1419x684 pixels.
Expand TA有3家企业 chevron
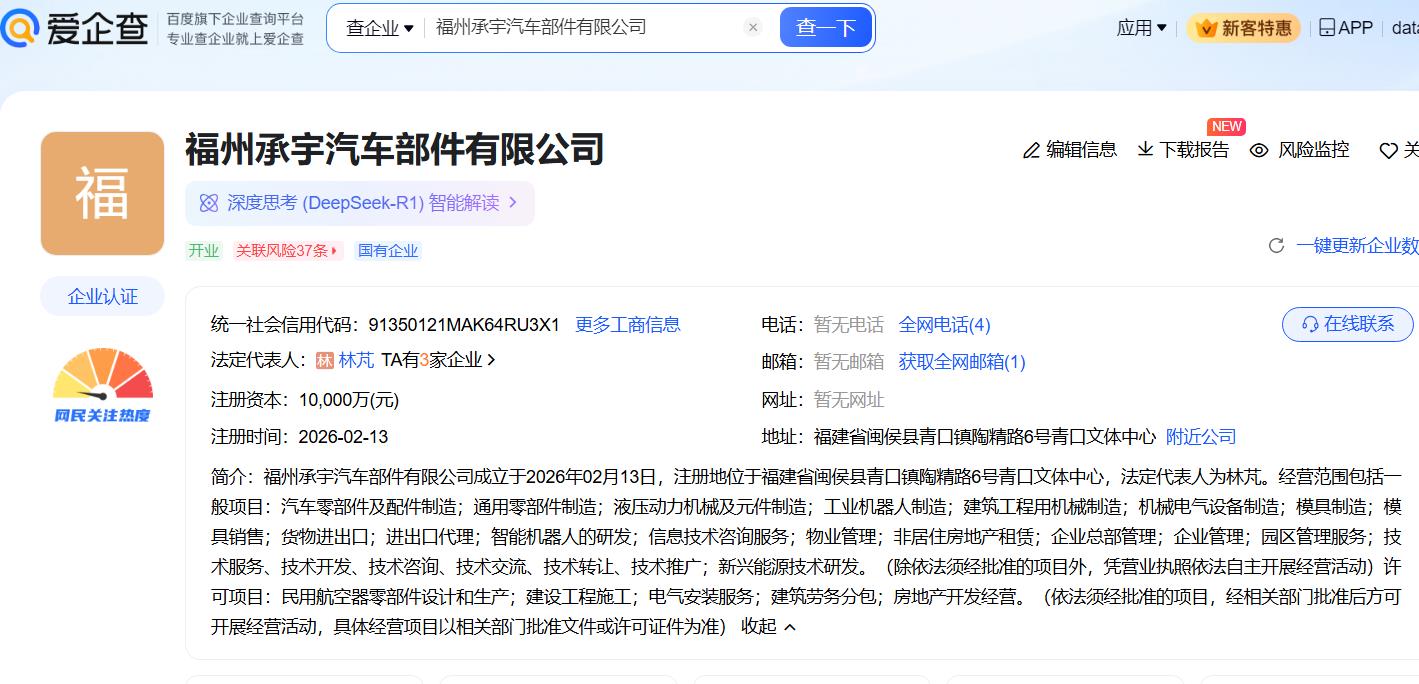click(x=491, y=360)
